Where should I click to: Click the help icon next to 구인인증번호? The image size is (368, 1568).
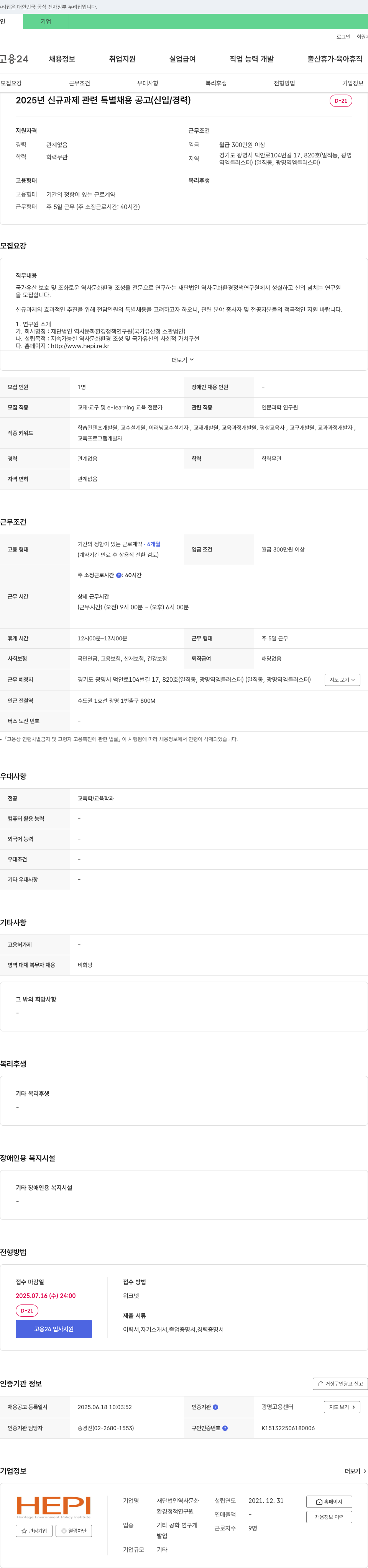(x=225, y=1428)
